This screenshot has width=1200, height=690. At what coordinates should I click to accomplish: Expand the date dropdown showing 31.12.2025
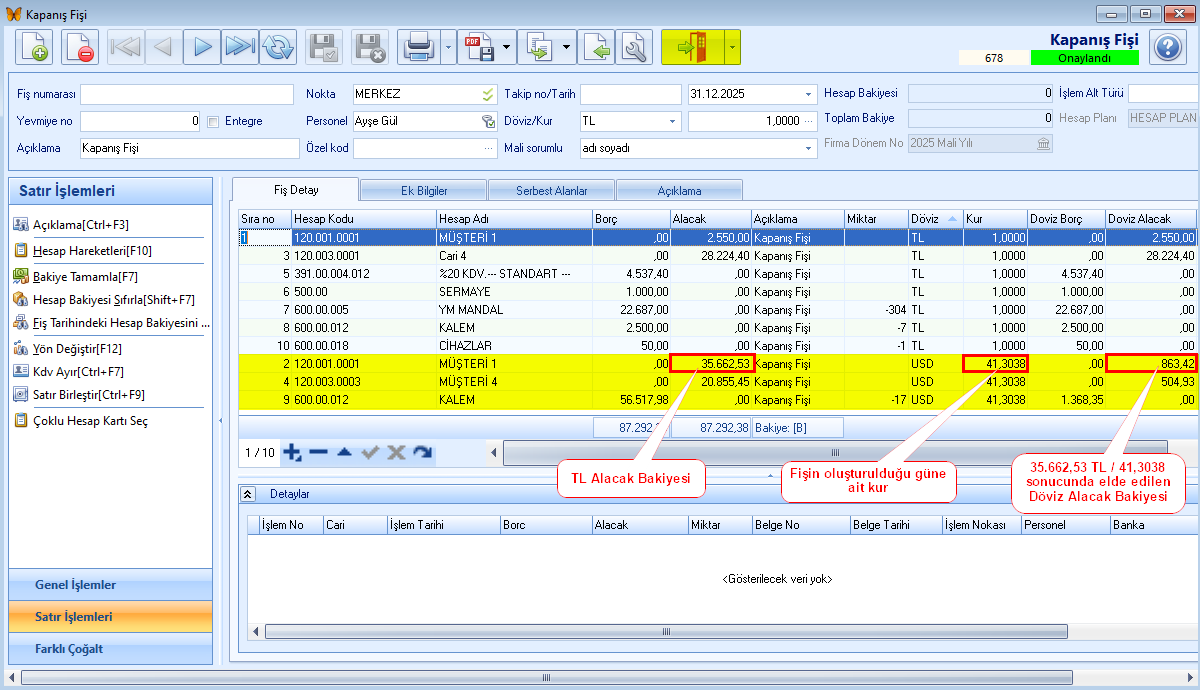(x=808, y=95)
